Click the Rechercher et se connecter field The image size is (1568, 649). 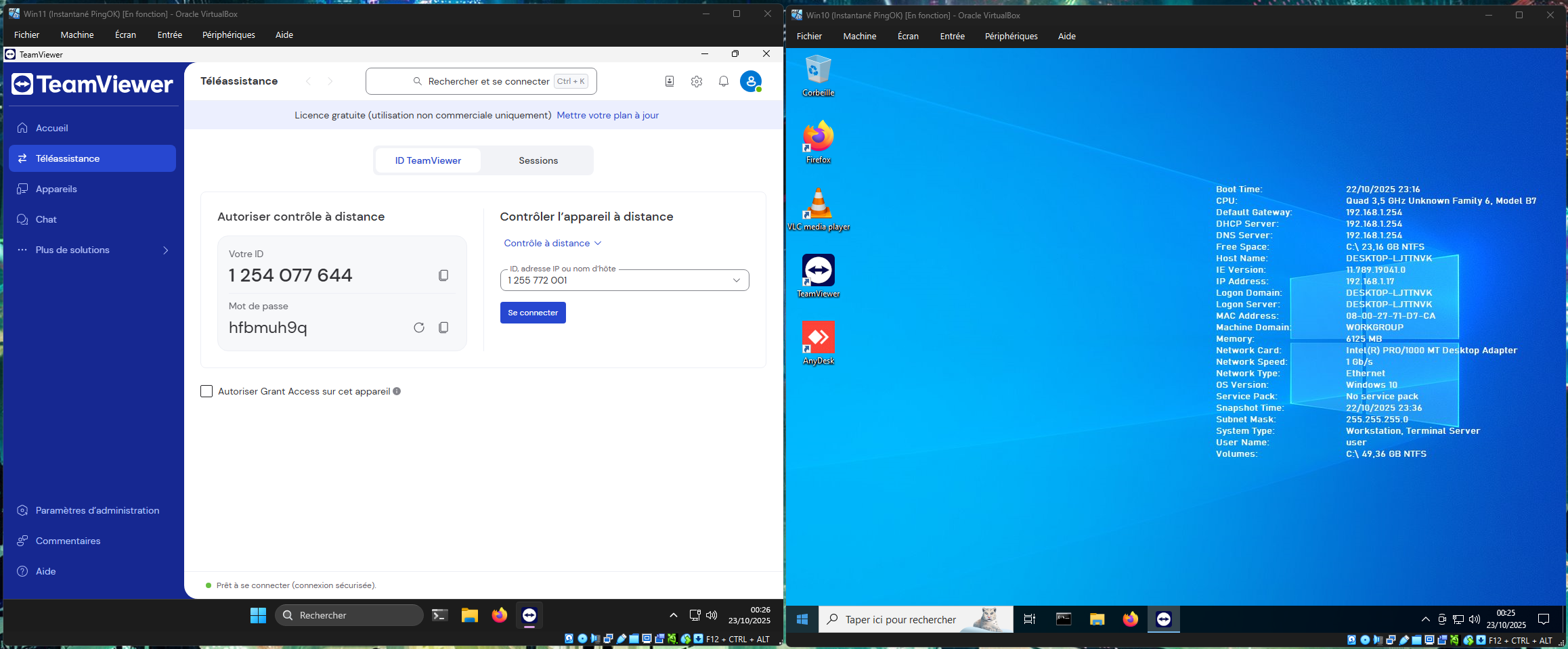click(x=481, y=81)
